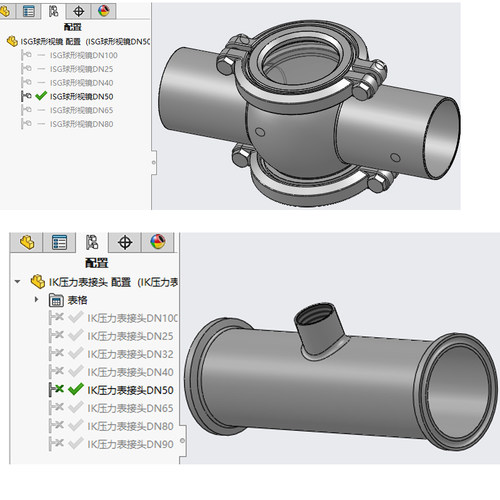Click configuration icon beside ISG球形视镜DN100

pos(26,55)
